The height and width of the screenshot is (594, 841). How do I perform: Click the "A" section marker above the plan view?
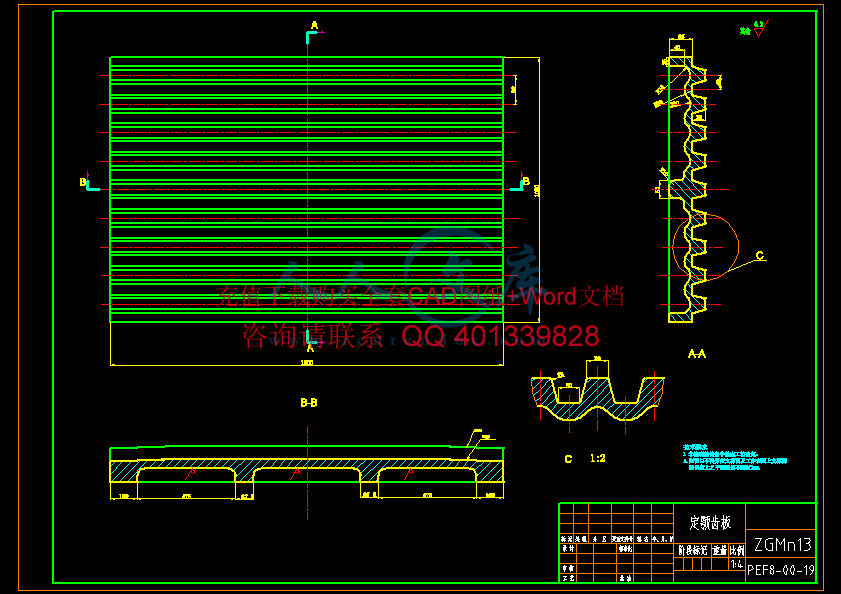tap(314, 25)
